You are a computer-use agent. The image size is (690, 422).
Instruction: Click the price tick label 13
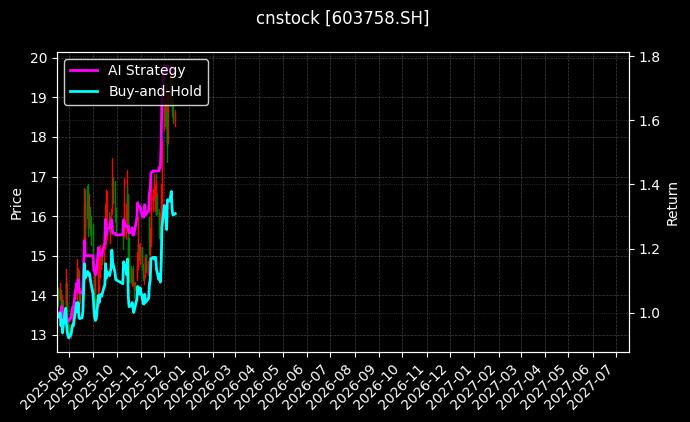[38, 335]
